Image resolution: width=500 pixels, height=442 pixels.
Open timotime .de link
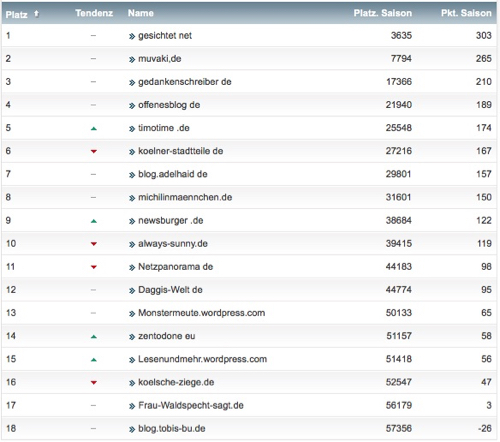click(x=164, y=128)
